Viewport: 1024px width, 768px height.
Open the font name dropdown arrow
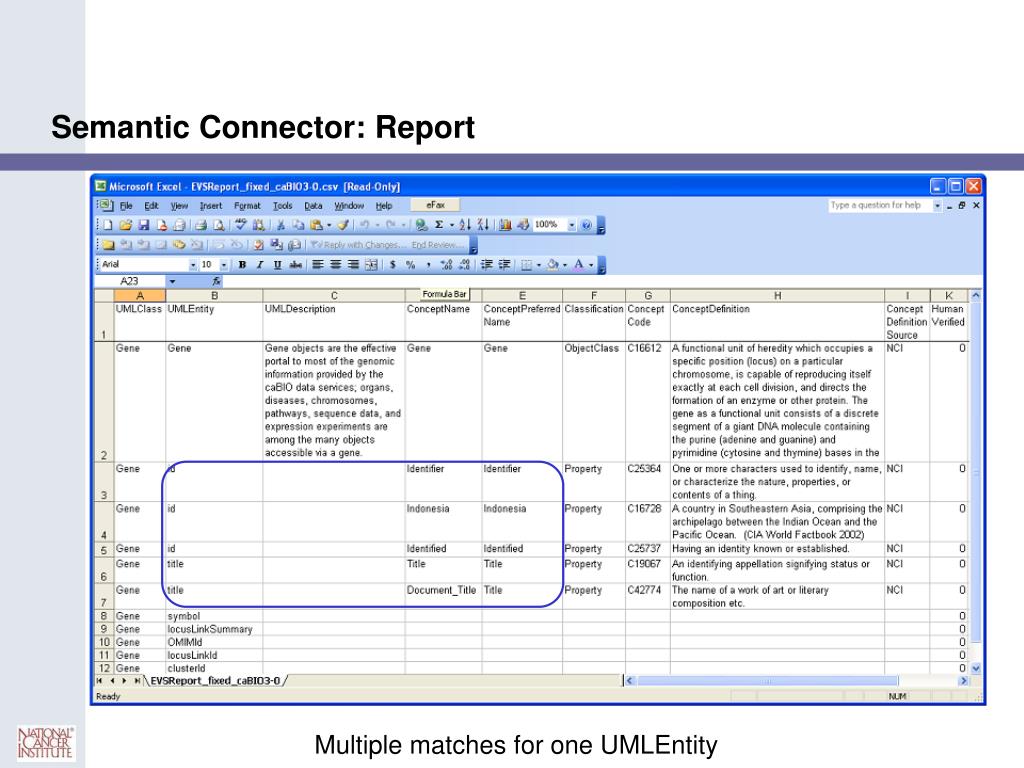click(193, 264)
